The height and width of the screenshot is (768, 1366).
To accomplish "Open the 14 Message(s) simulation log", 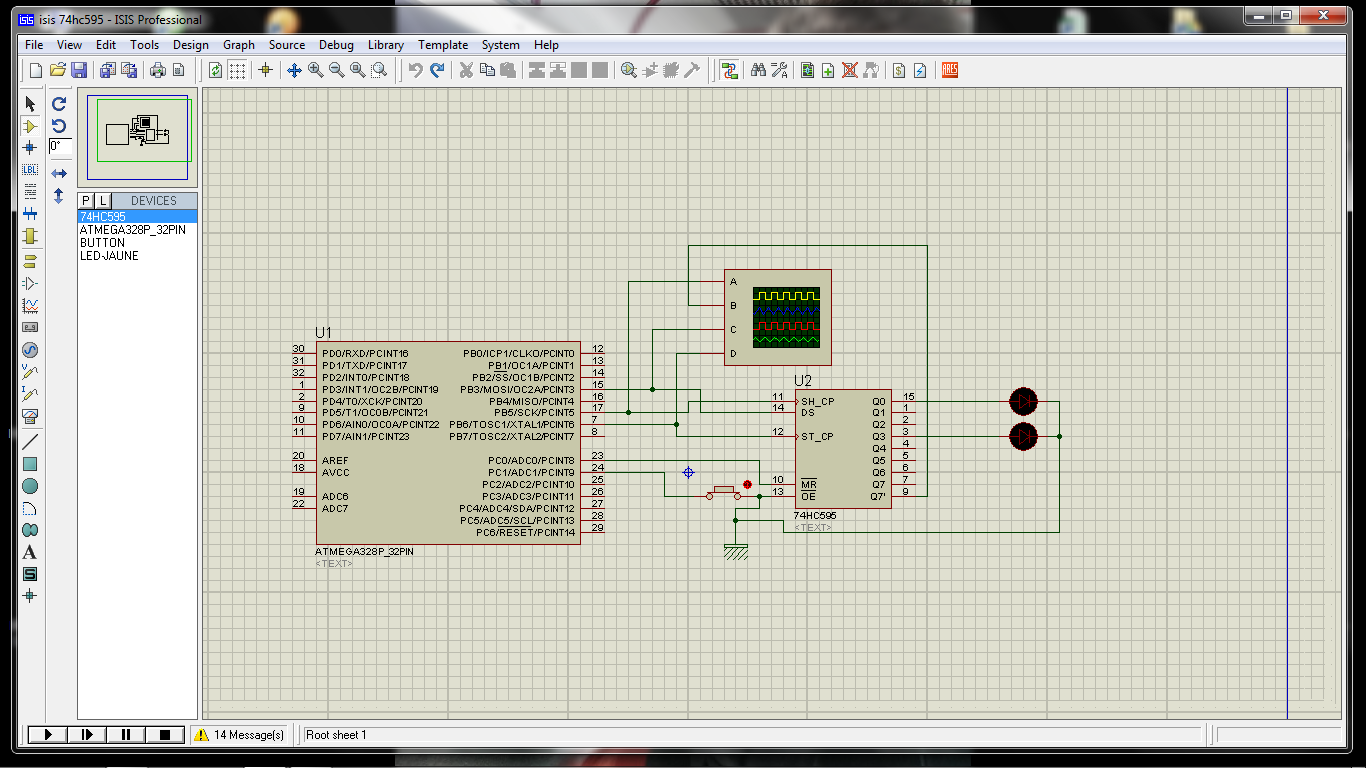I will (240, 735).
